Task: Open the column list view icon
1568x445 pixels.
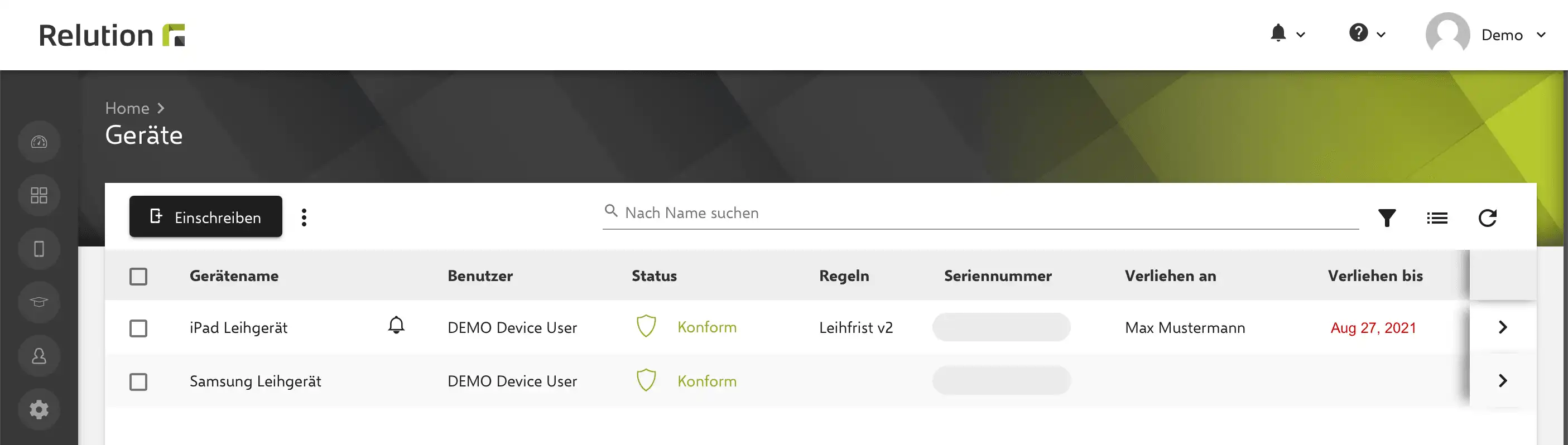Action: 1436,217
